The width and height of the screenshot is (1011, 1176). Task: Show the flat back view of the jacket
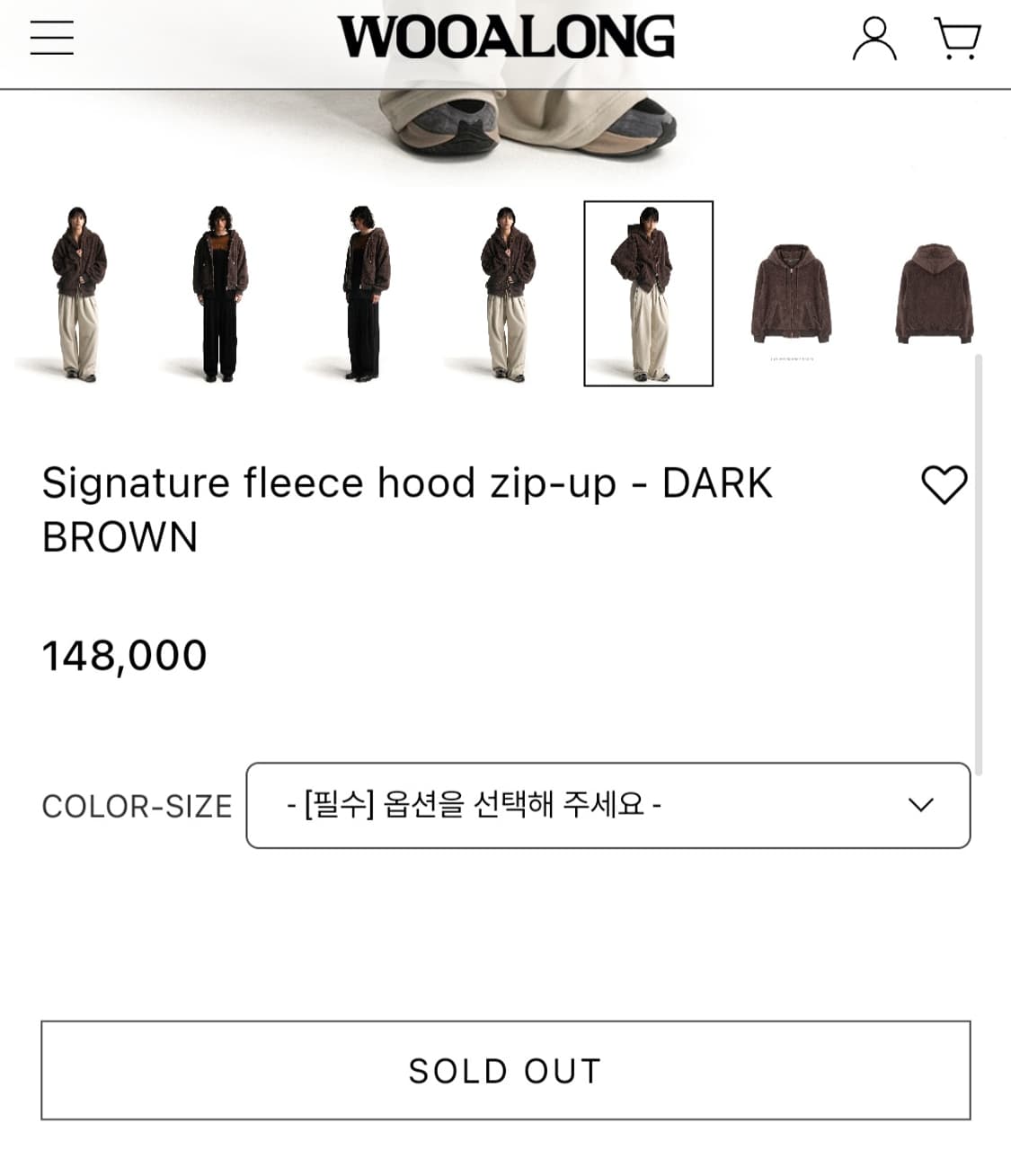(x=934, y=294)
